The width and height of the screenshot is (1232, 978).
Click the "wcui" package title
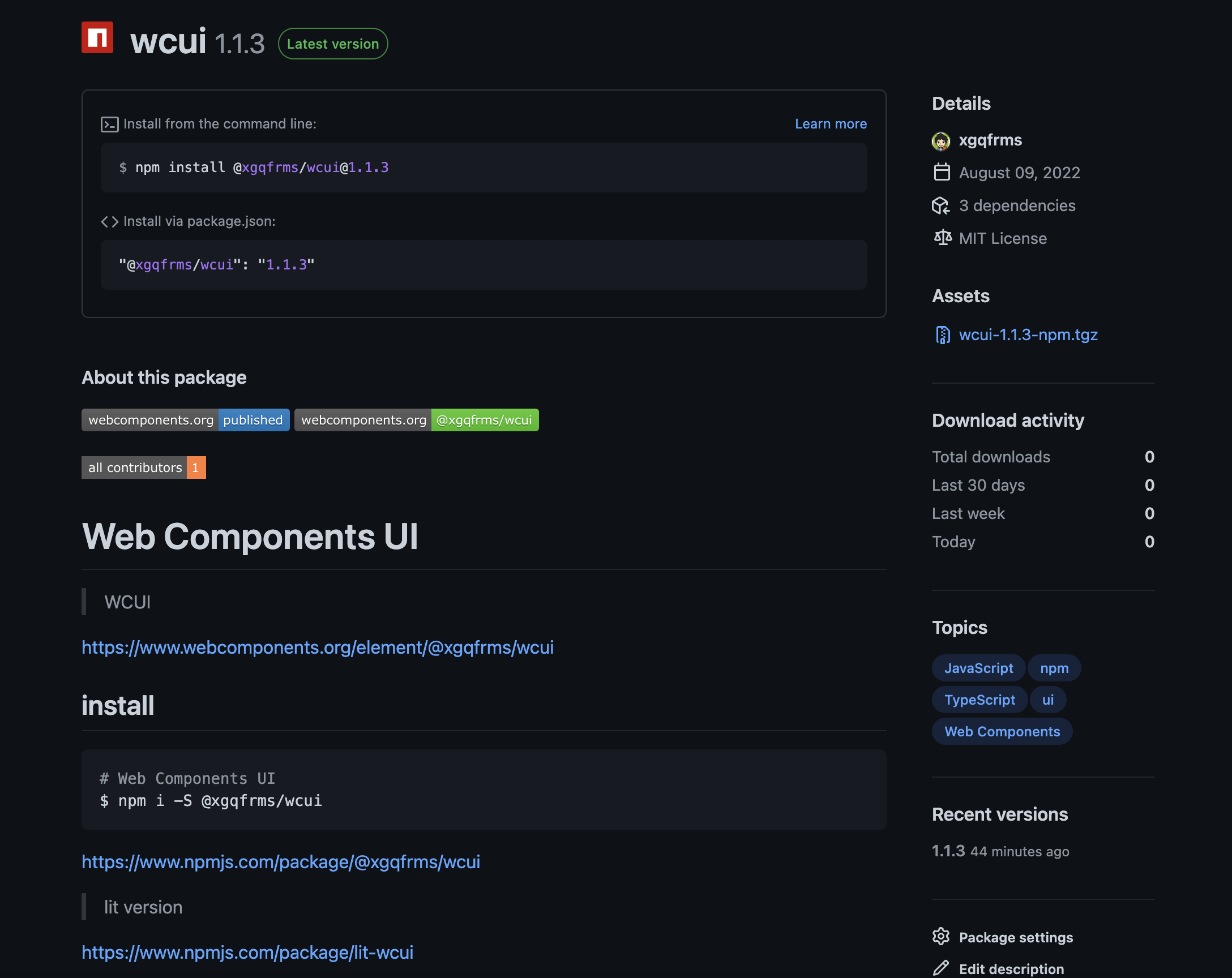[x=168, y=41]
